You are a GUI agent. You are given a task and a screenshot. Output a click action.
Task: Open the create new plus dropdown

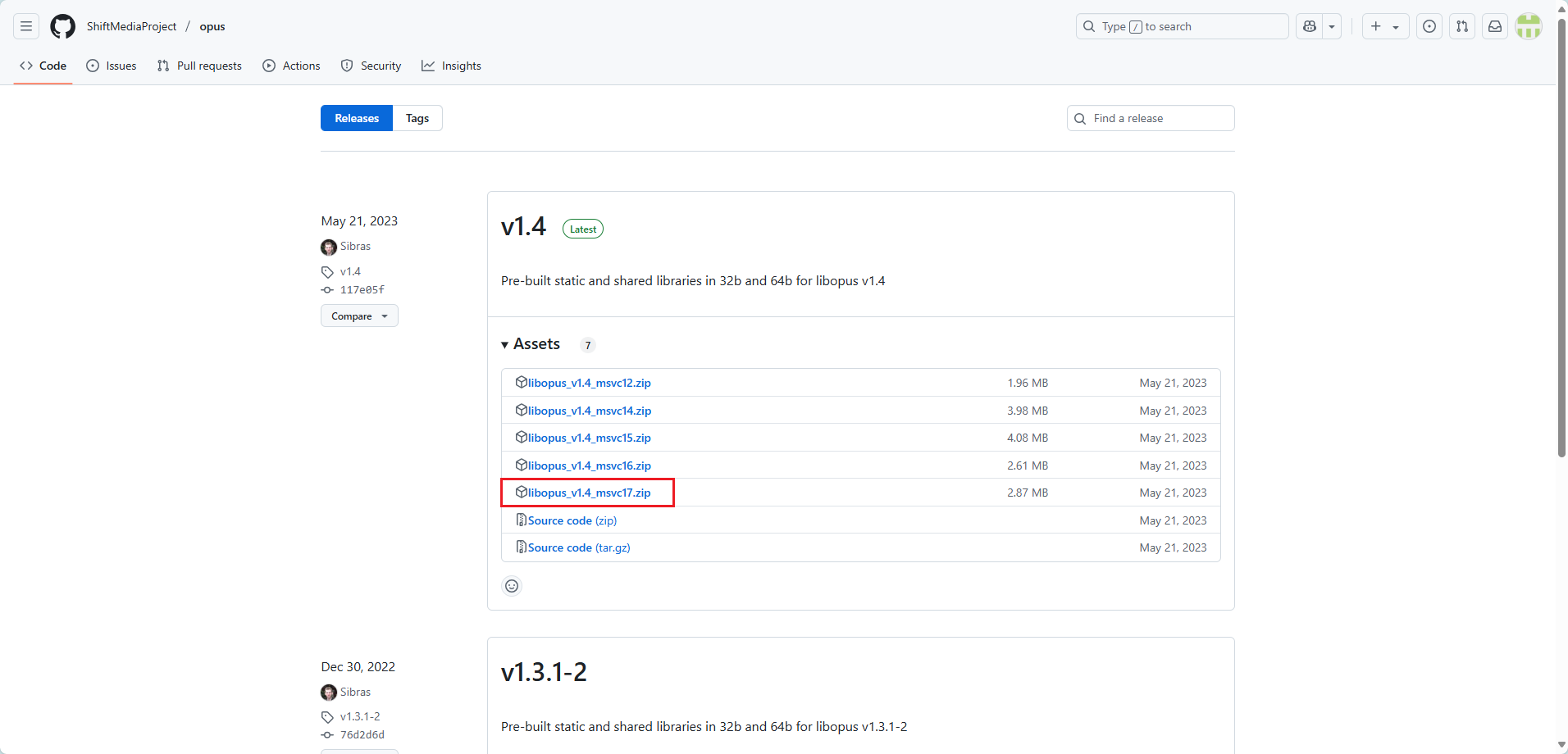pos(1385,26)
